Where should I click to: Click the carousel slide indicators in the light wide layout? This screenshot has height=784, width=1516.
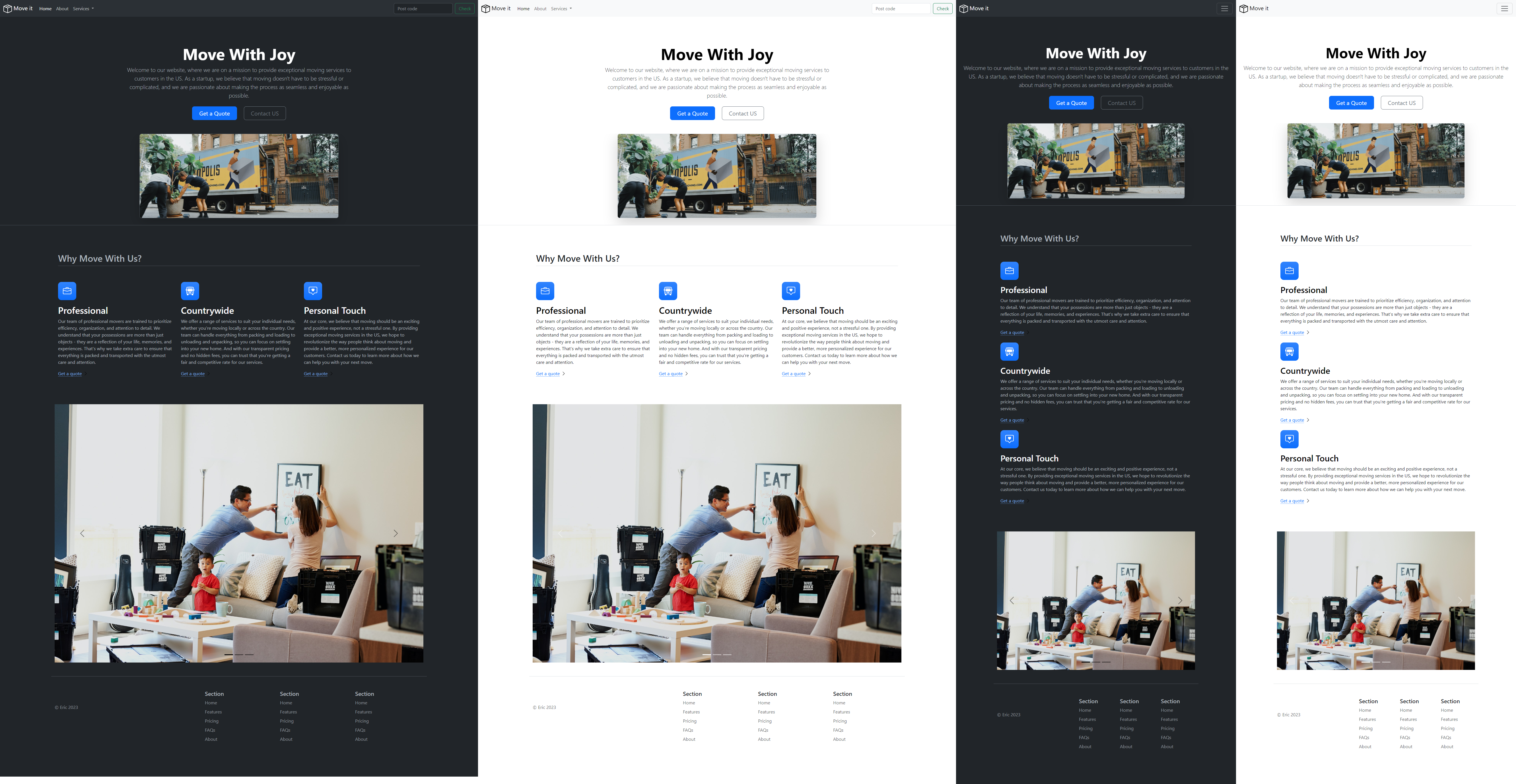[717, 655]
